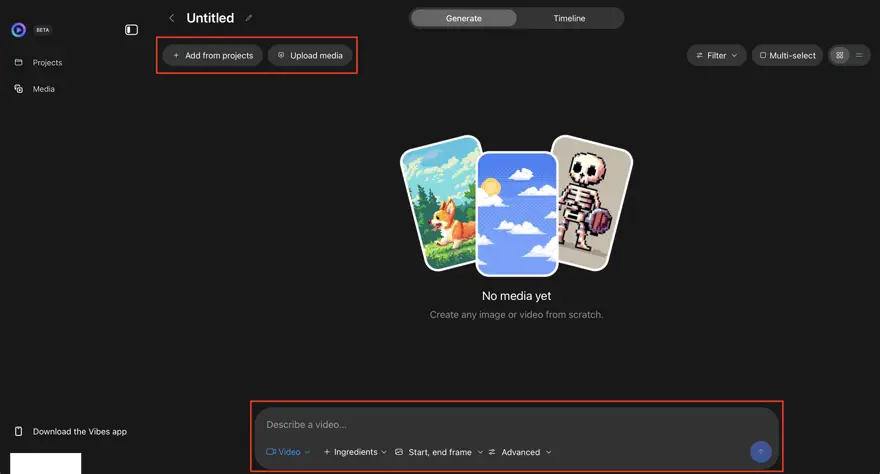
Task: Click the back arrow beside Untitled
Action: pyautogui.click(x=172, y=18)
